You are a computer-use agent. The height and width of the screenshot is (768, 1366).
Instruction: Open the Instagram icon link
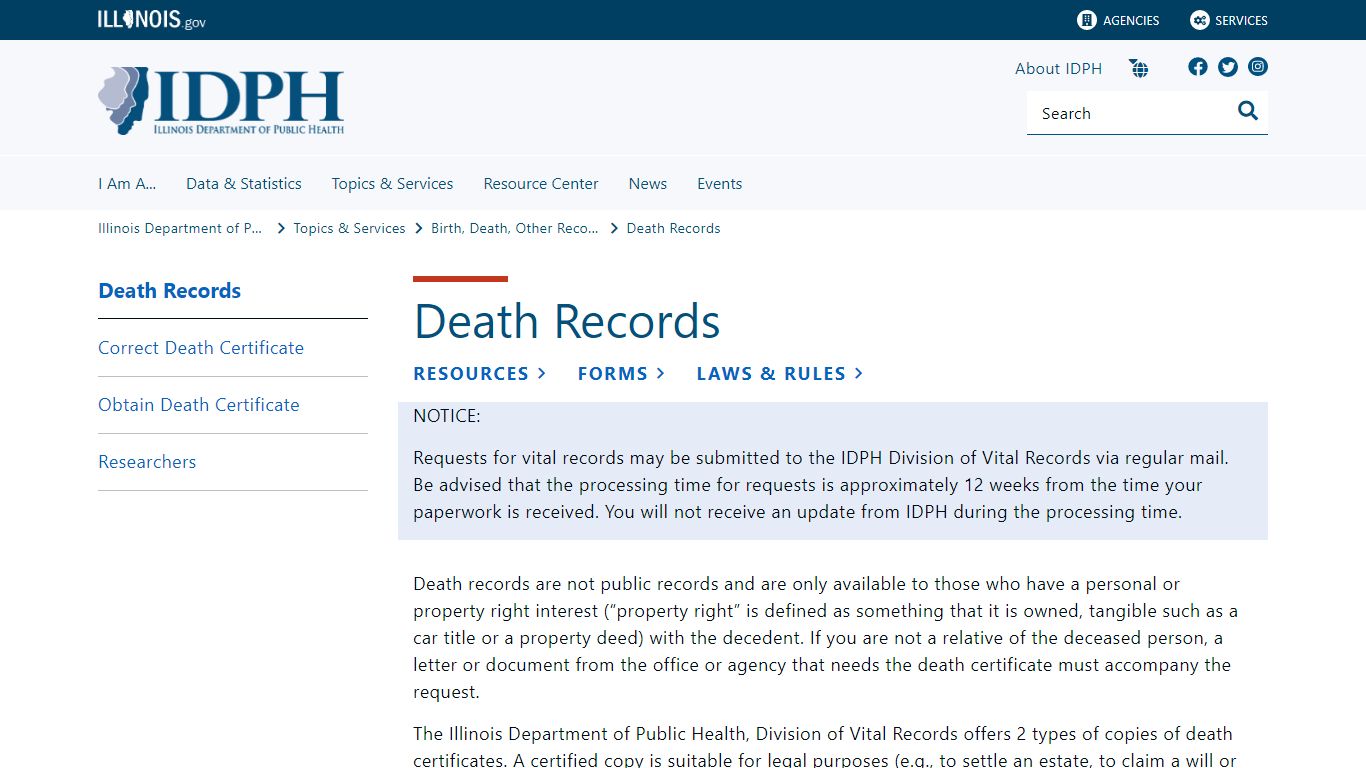(1258, 67)
